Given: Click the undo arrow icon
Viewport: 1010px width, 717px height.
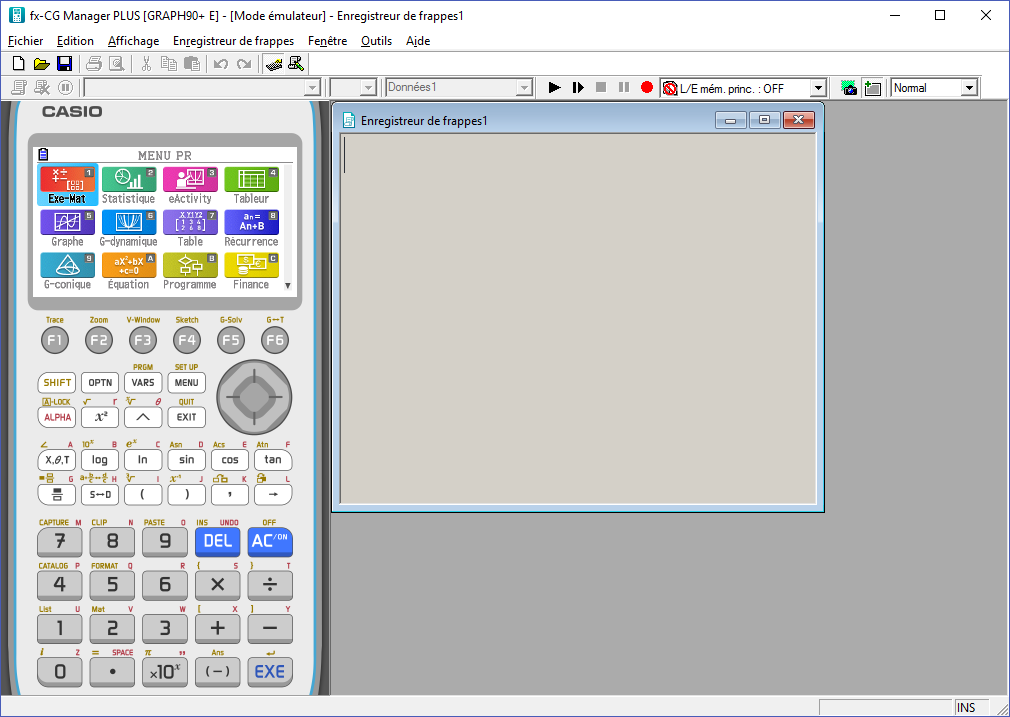Looking at the screenshot, I should coord(221,64).
